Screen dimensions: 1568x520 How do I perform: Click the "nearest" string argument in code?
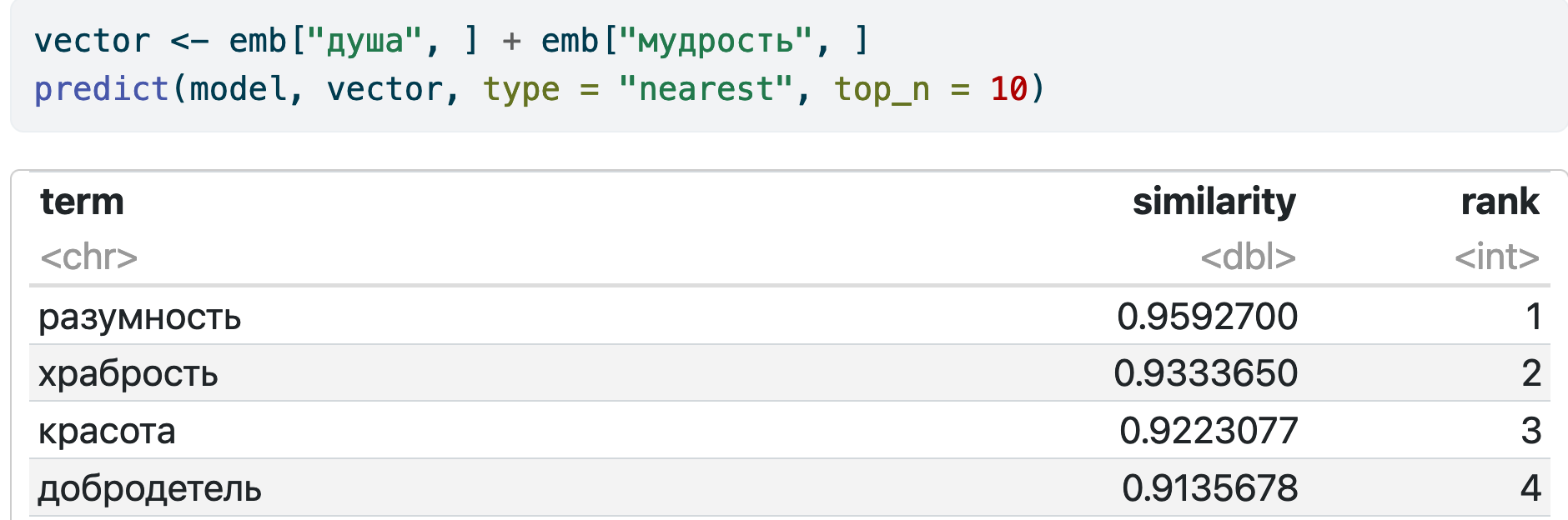706,89
